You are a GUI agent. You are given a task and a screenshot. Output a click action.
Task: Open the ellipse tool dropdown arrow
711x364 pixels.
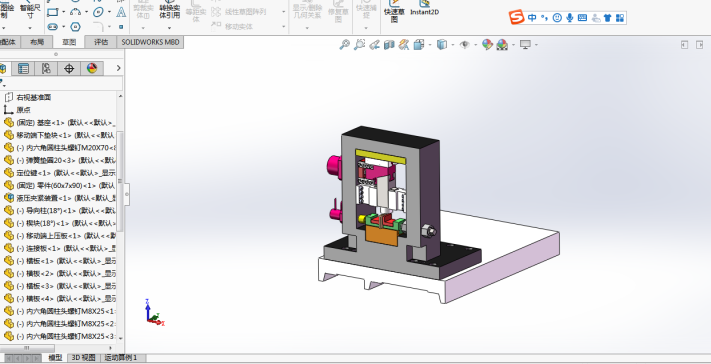(x=109, y=12)
